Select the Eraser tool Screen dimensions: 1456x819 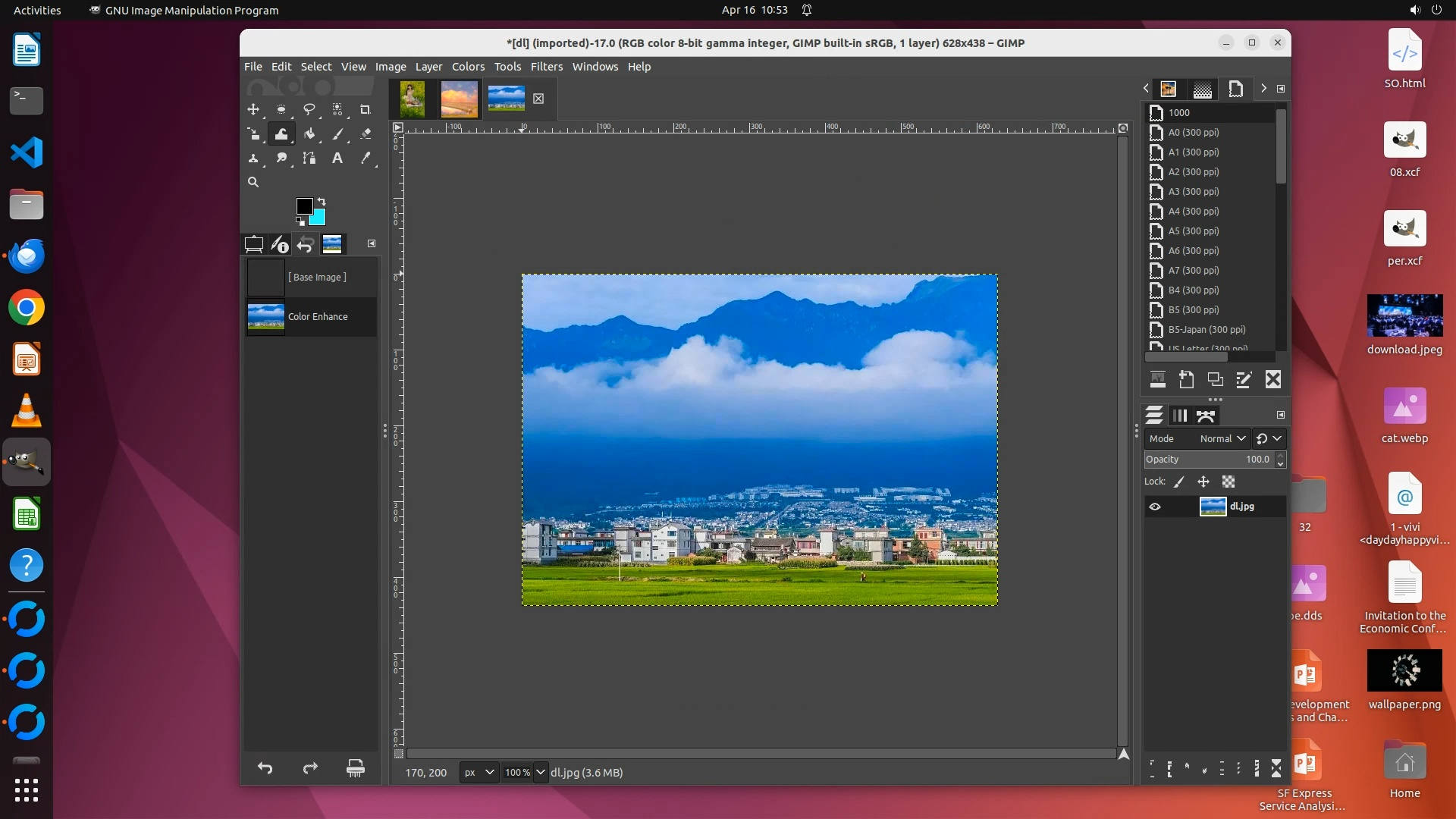tap(366, 134)
